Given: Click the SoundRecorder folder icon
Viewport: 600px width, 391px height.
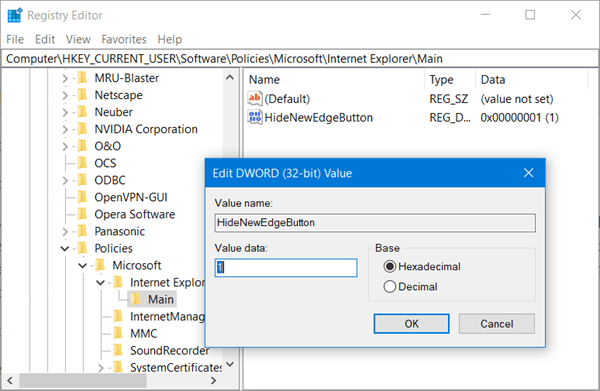Looking at the screenshot, I should pyautogui.click(x=118, y=350).
